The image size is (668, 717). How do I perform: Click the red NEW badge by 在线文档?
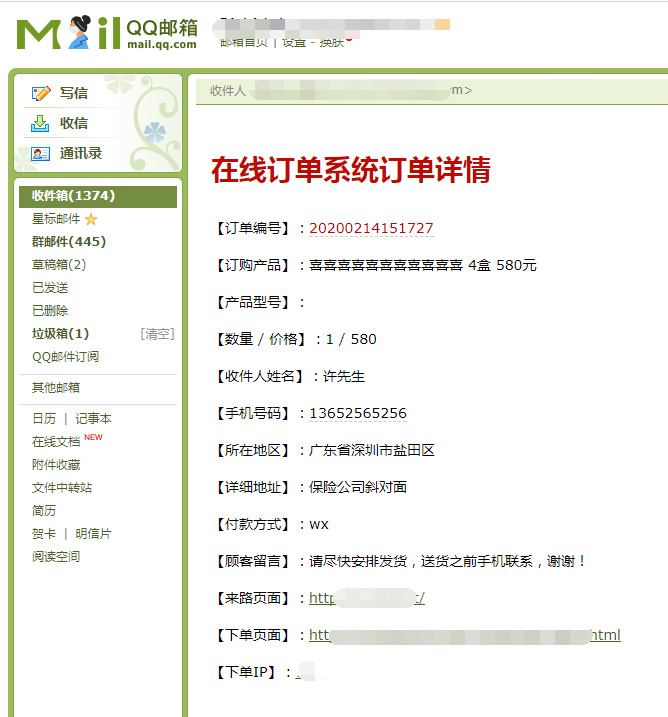(93, 437)
